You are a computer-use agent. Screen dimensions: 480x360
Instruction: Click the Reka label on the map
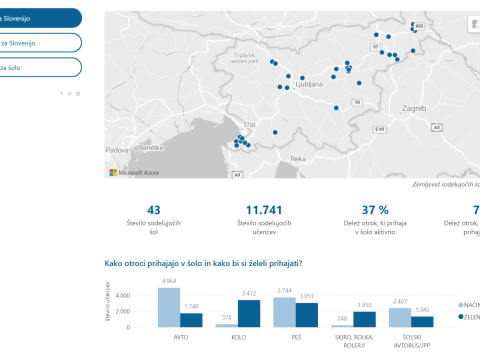coord(298,159)
